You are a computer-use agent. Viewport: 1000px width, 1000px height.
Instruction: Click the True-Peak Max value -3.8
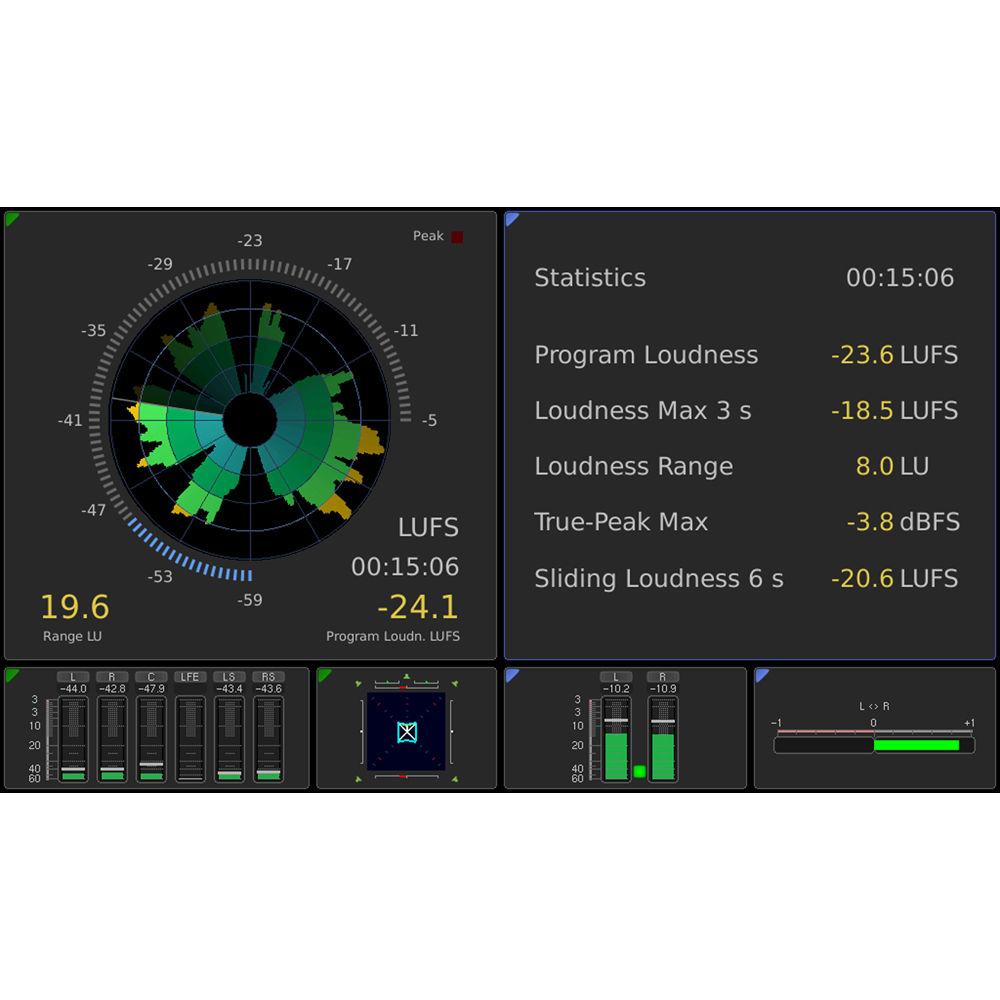coord(865,522)
